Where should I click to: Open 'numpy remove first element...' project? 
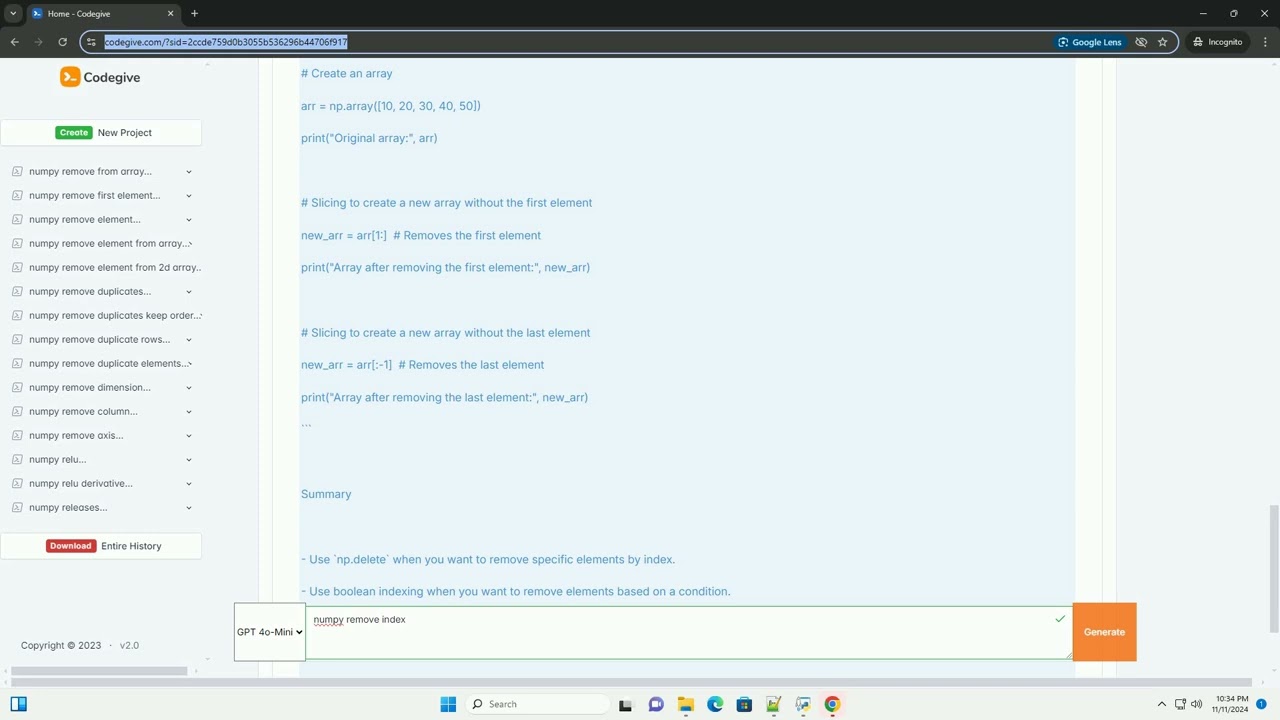coord(94,195)
